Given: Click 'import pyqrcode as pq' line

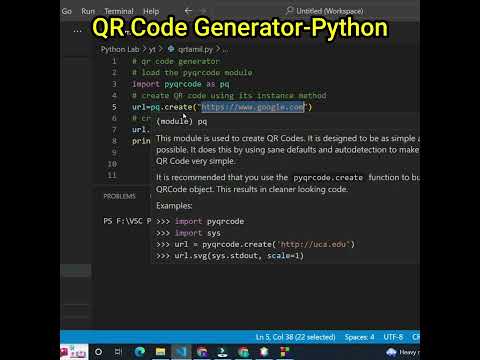Looking at the screenshot, I should [x=181, y=84].
